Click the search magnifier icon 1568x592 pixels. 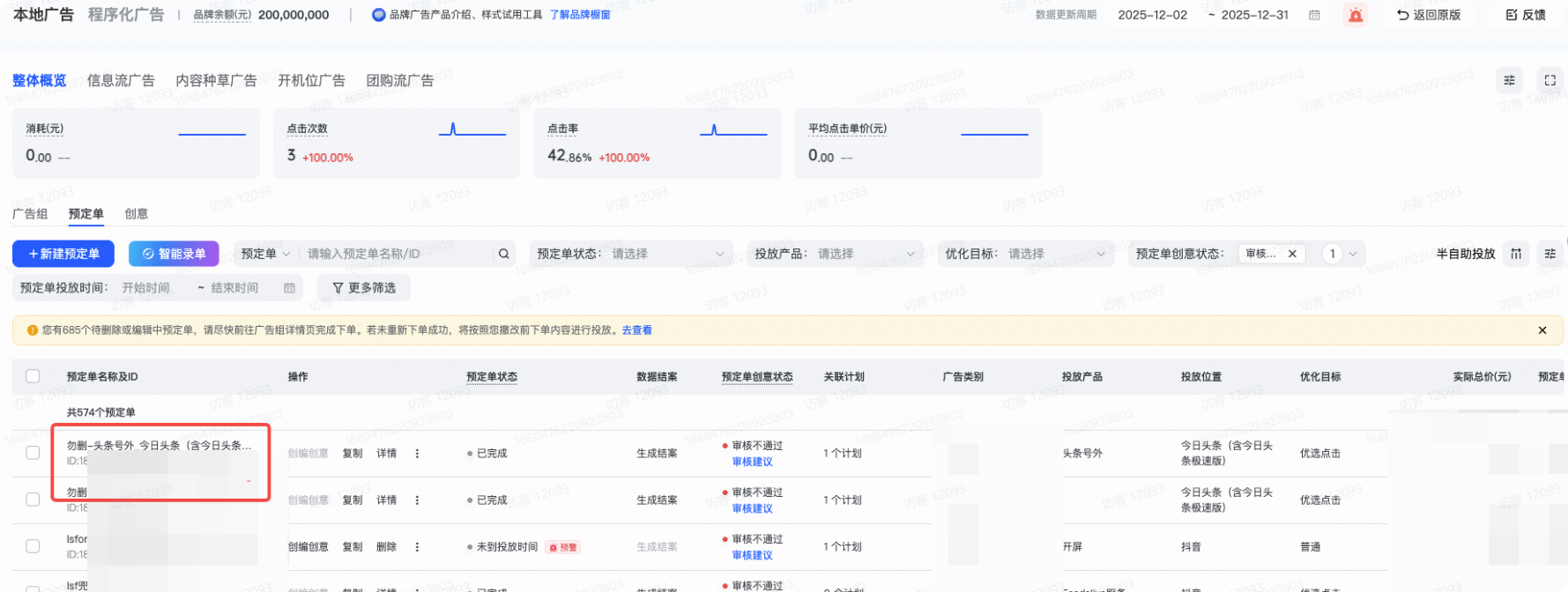click(x=503, y=254)
